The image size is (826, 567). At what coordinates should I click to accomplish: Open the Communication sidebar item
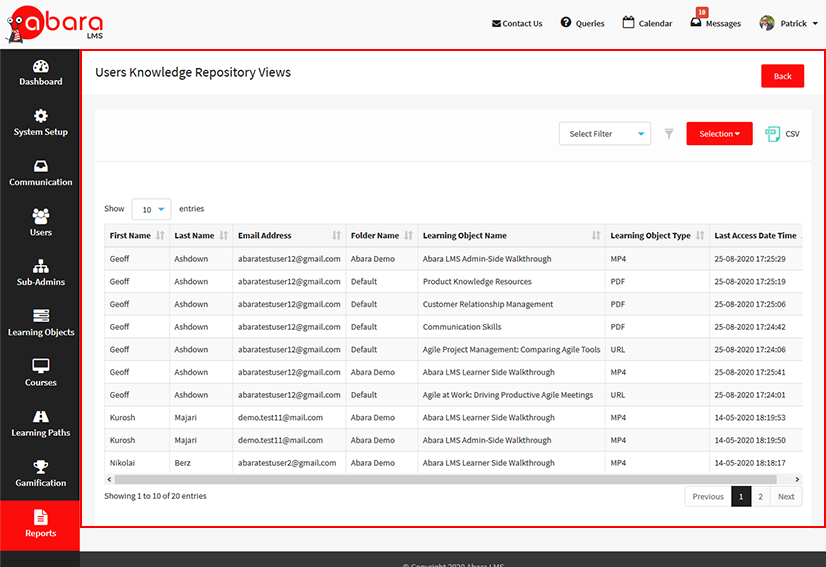tap(41, 173)
